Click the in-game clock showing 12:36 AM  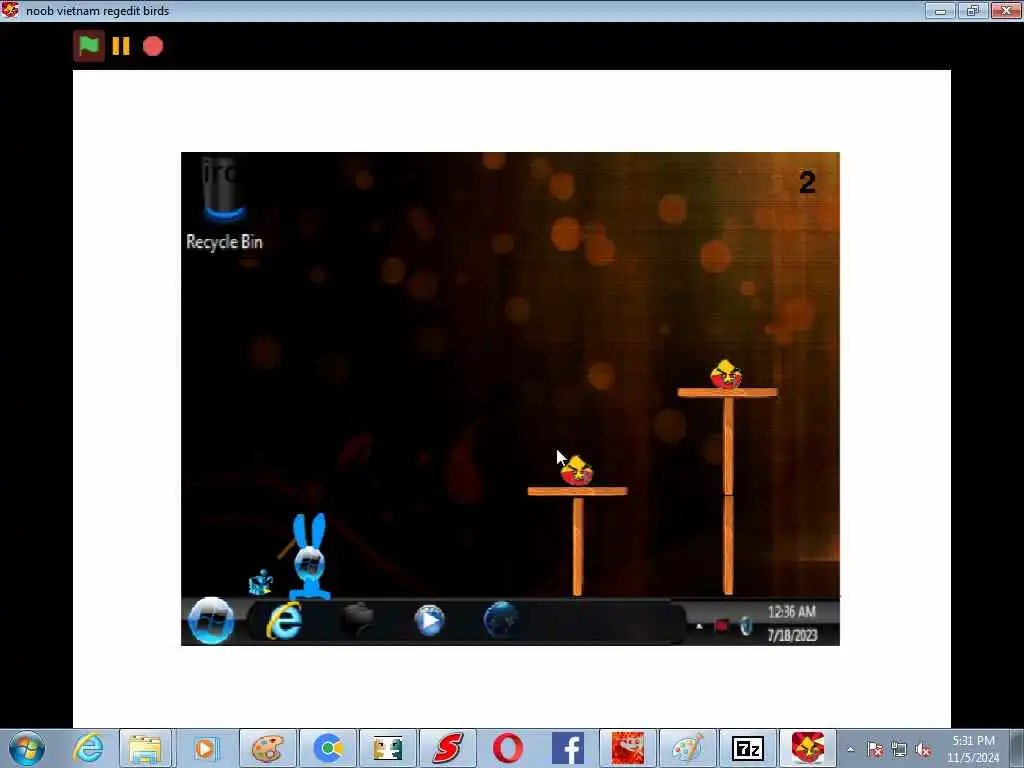[x=792, y=612]
